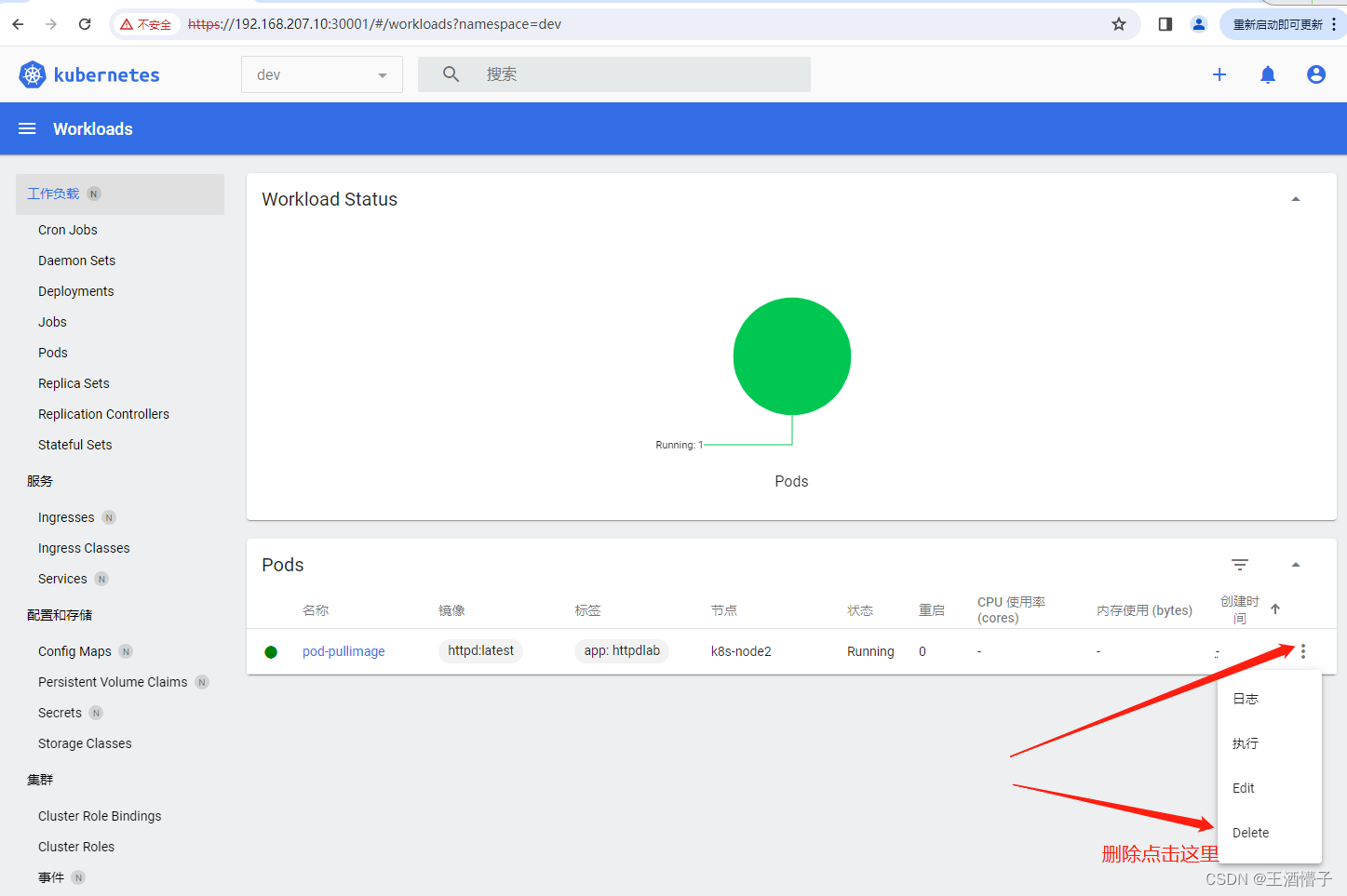This screenshot has height=896, width=1347.
Task: Create new resource with plus icon
Action: [1219, 74]
